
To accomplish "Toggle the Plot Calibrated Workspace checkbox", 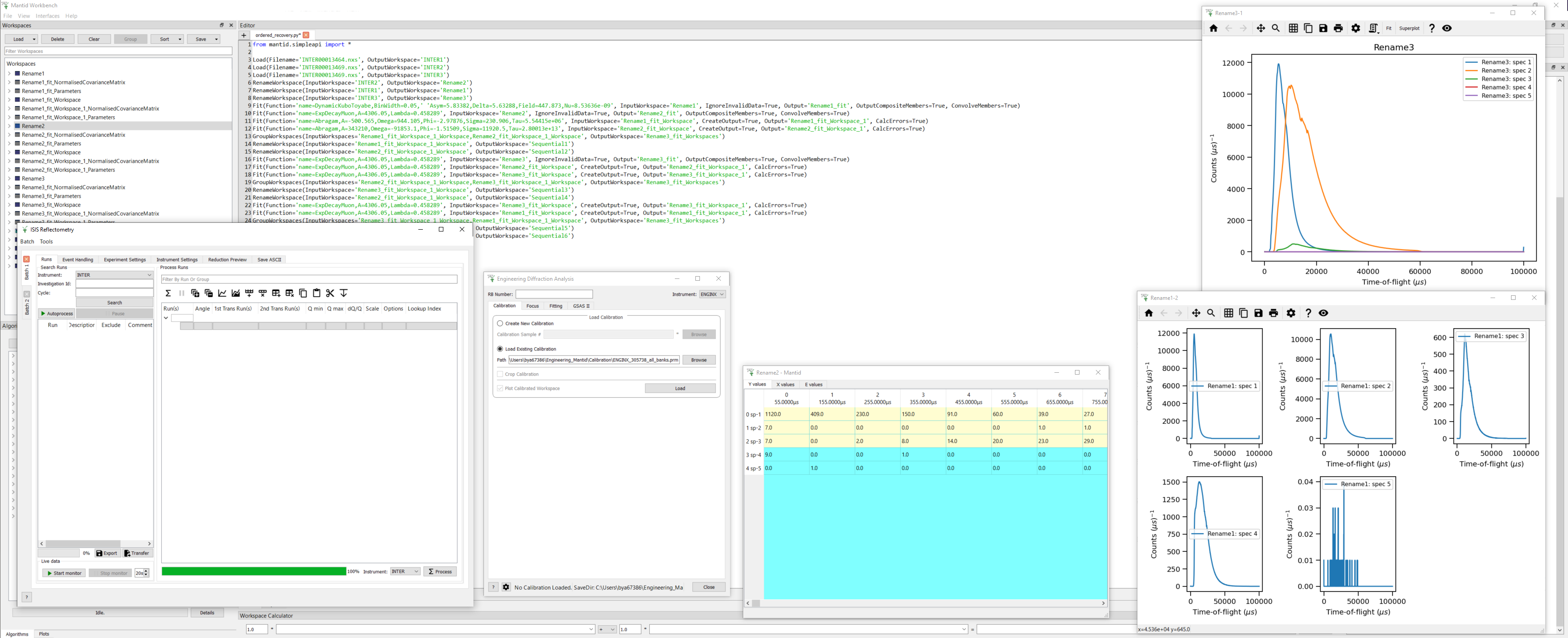I will [500, 388].
